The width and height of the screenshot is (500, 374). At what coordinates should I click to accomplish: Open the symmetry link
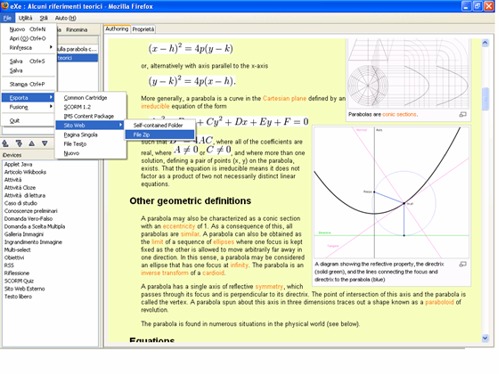269,287
